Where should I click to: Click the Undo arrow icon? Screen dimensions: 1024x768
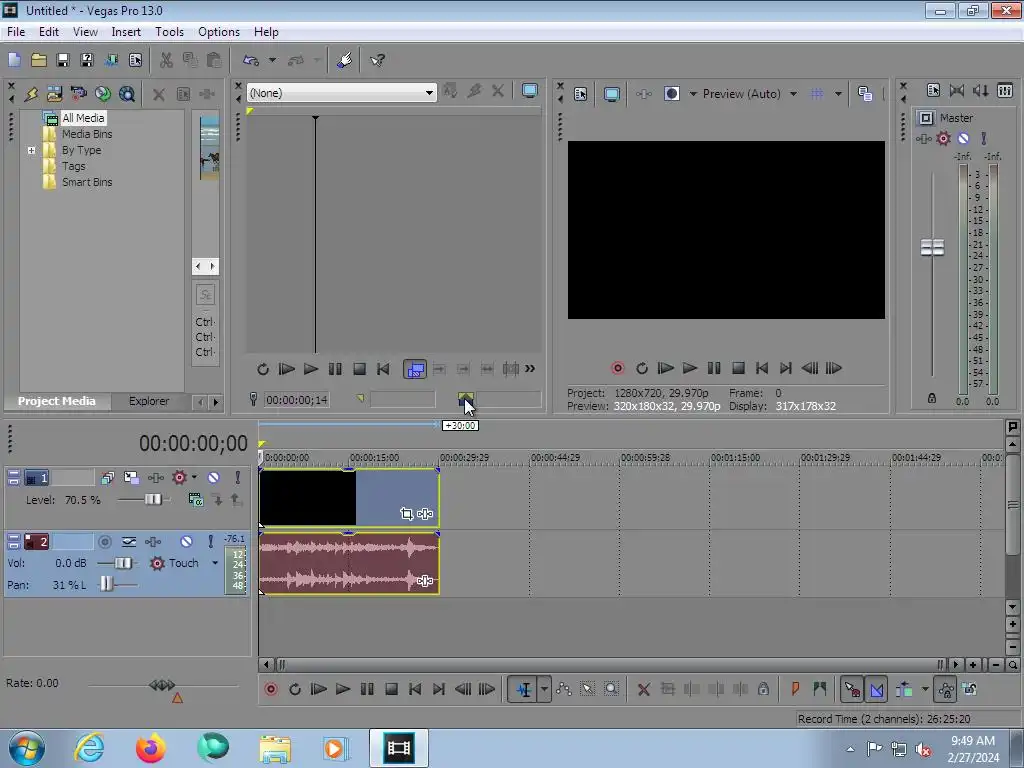251,60
